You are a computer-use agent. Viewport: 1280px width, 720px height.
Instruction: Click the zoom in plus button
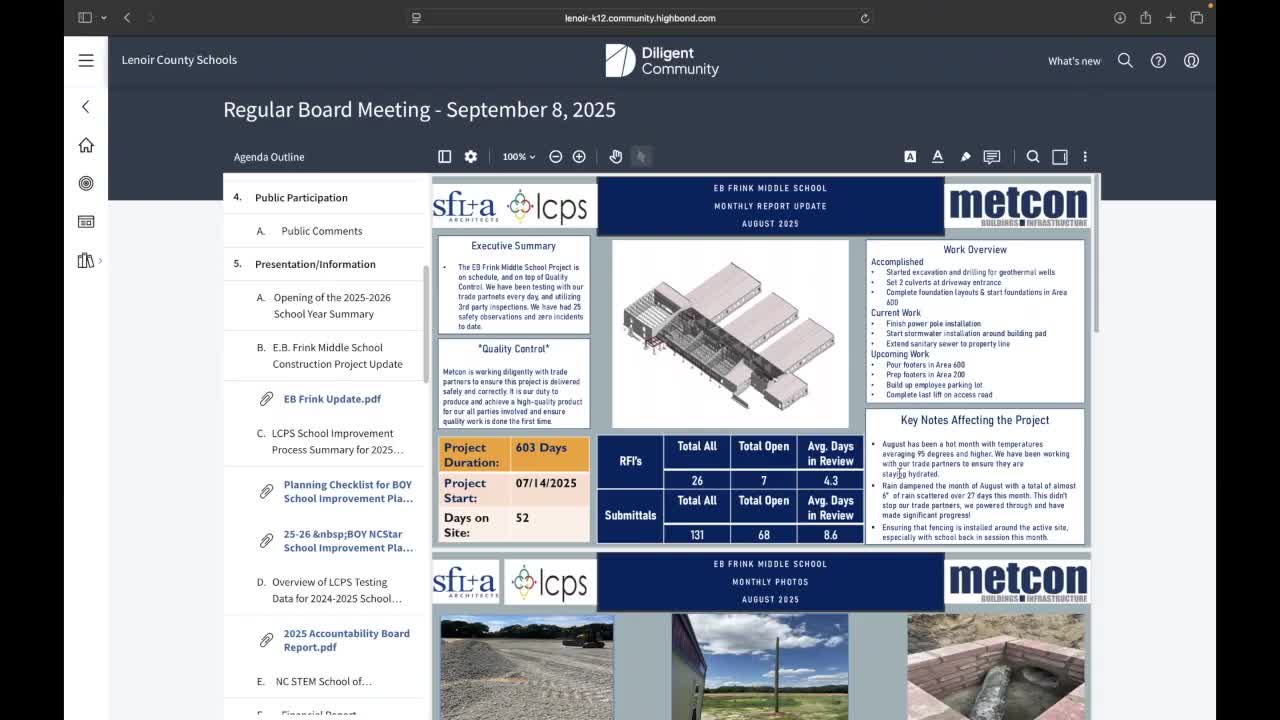point(579,157)
